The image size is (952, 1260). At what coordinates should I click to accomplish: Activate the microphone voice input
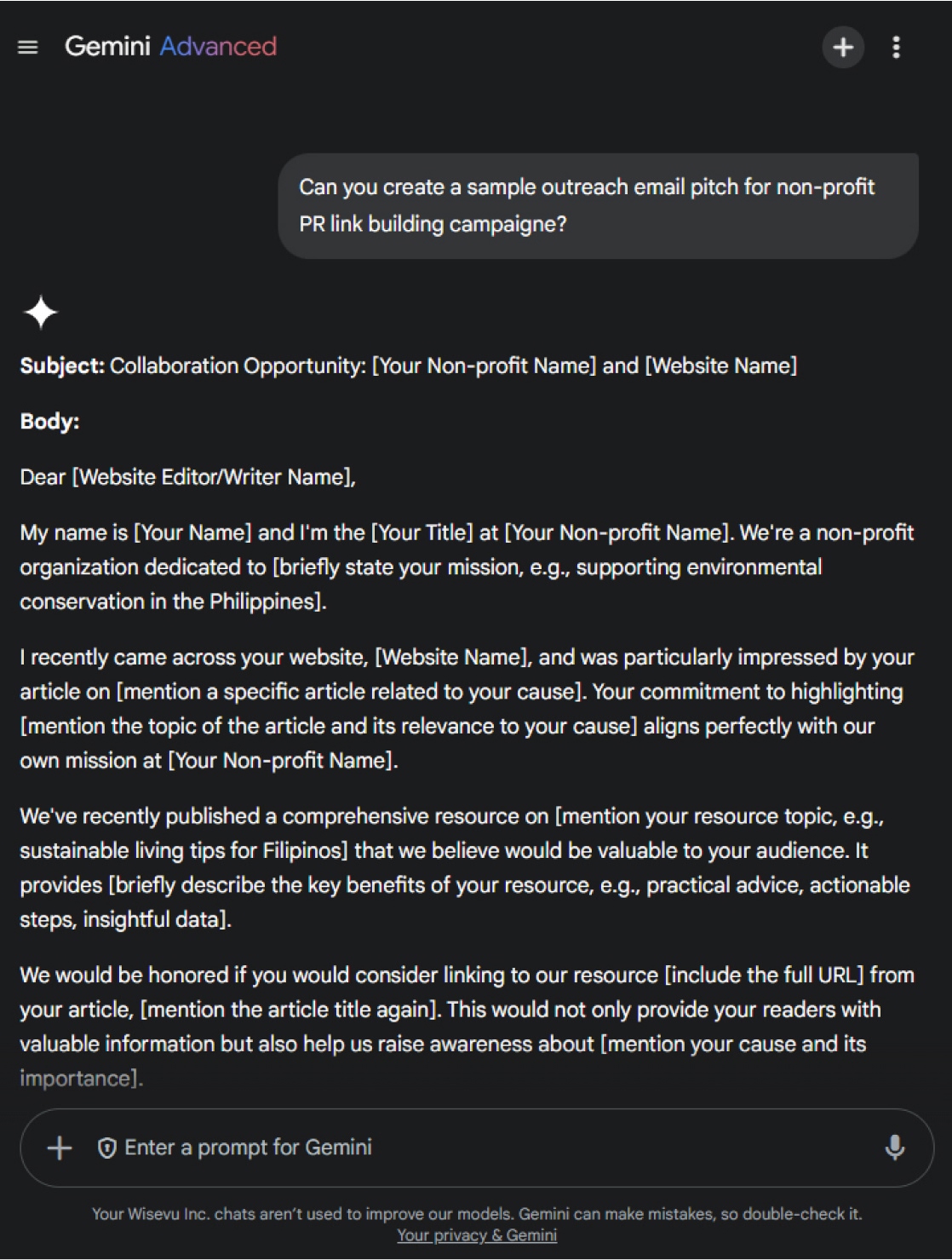[x=894, y=1148]
